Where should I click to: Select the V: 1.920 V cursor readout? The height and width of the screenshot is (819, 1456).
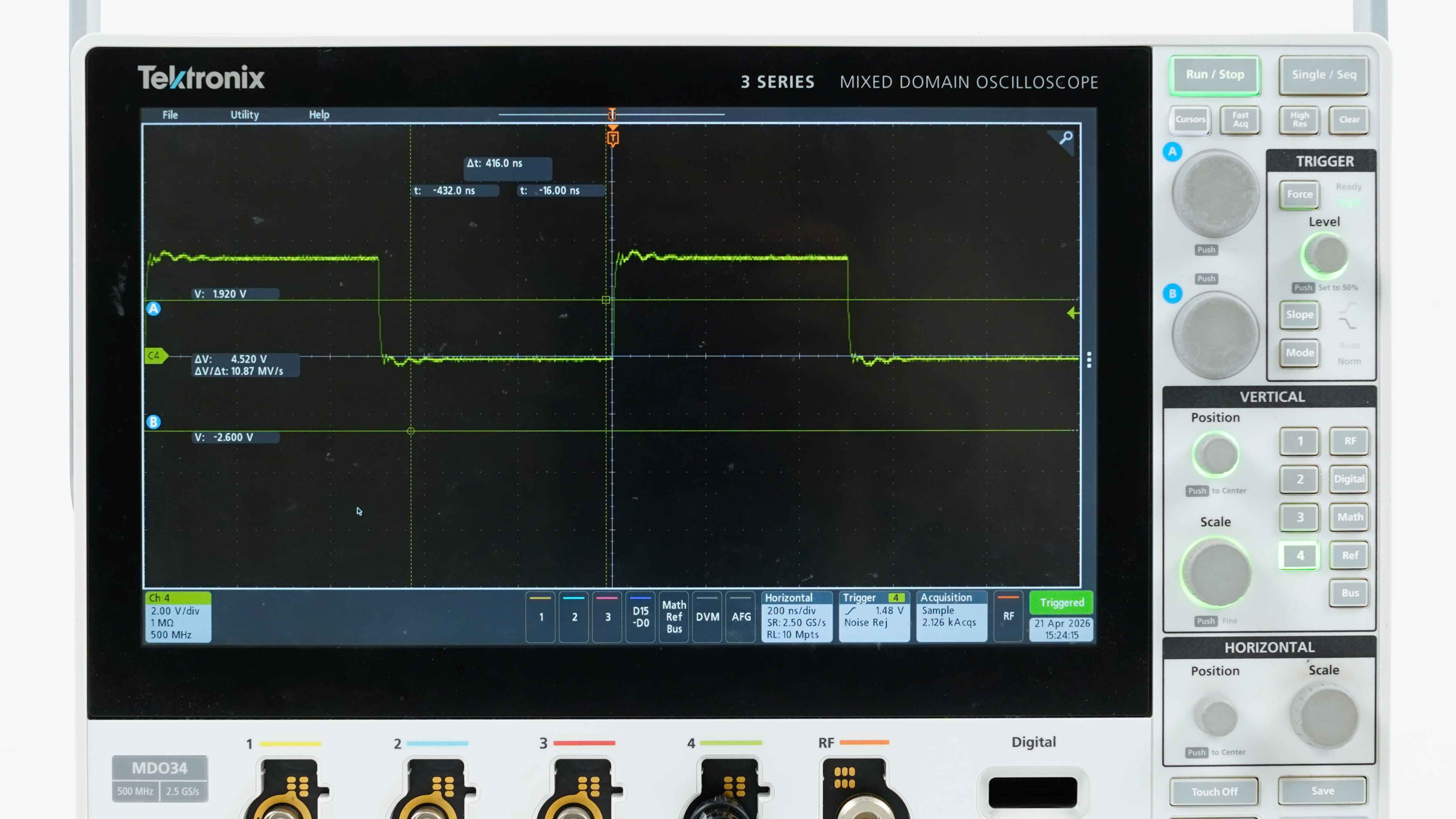click(235, 294)
